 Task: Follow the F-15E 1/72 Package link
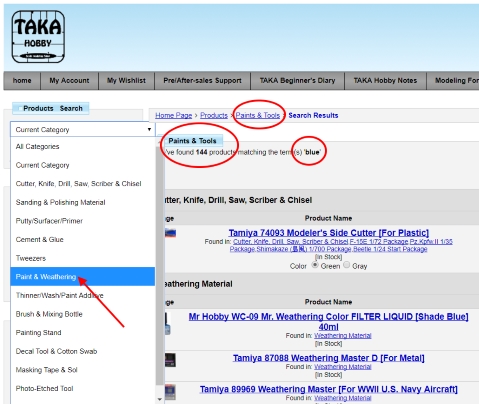pyautogui.click(x=379, y=241)
